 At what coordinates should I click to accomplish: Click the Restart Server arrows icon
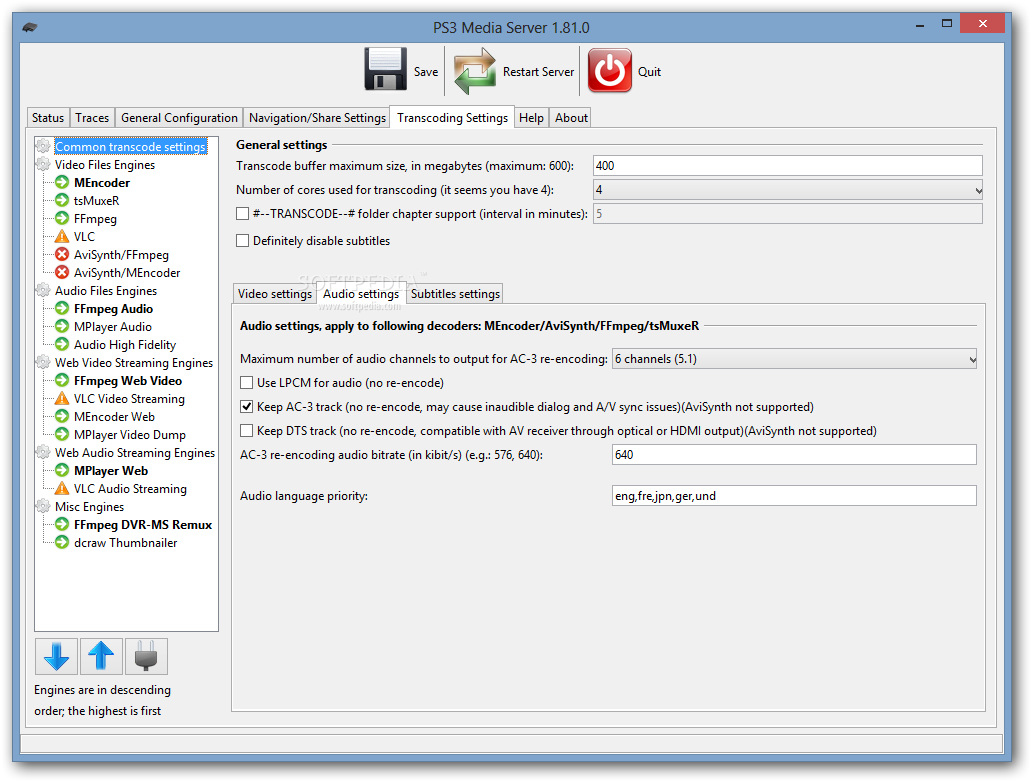(475, 70)
